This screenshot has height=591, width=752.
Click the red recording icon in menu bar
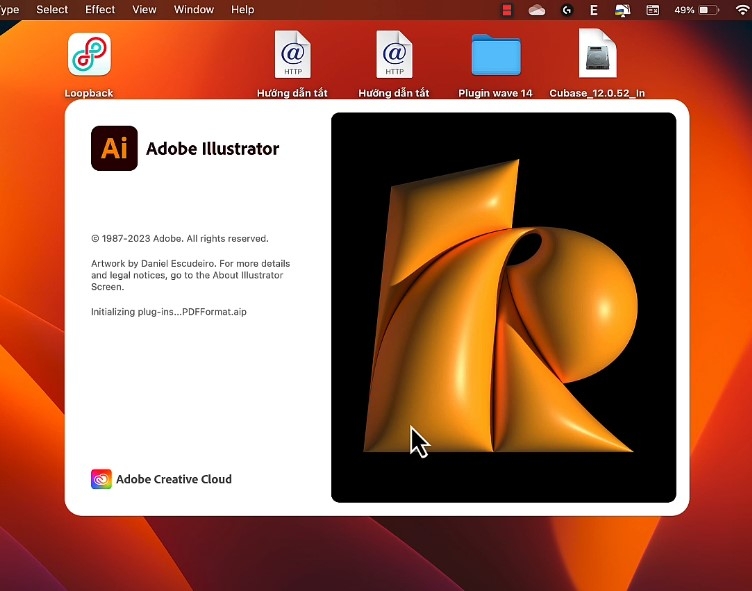coord(507,10)
